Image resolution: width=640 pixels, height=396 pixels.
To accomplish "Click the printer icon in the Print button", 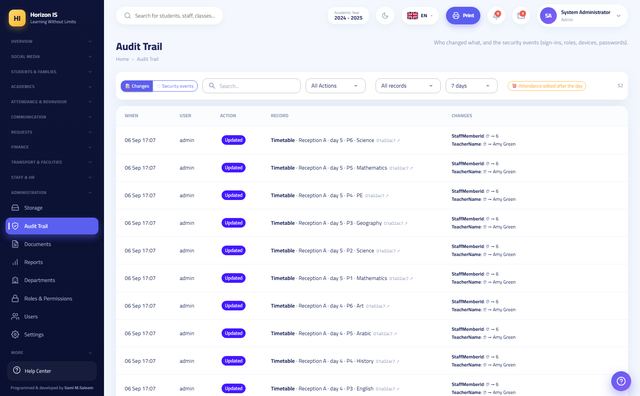I will (x=456, y=16).
